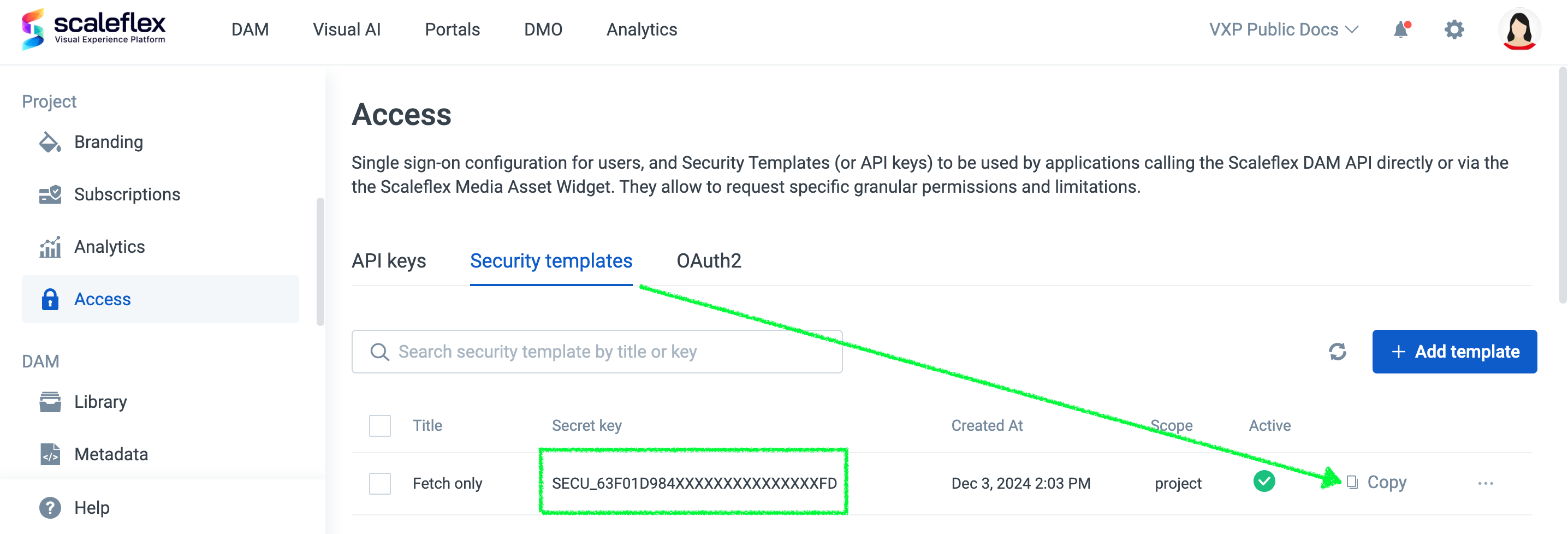The height and width of the screenshot is (534, 1568).
Task: Open settings via the gear icon
Action: point(1454,29)
